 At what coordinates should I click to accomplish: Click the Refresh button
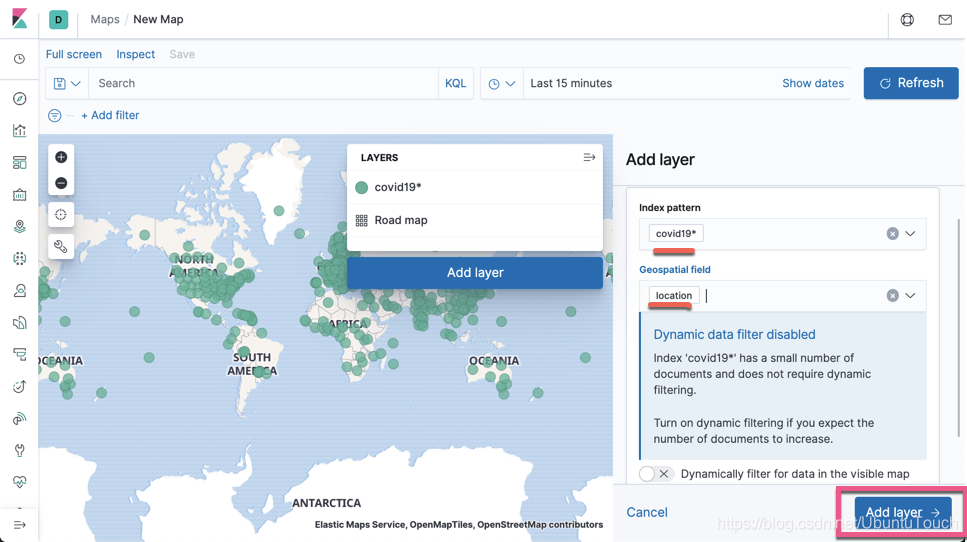(911, 83)
